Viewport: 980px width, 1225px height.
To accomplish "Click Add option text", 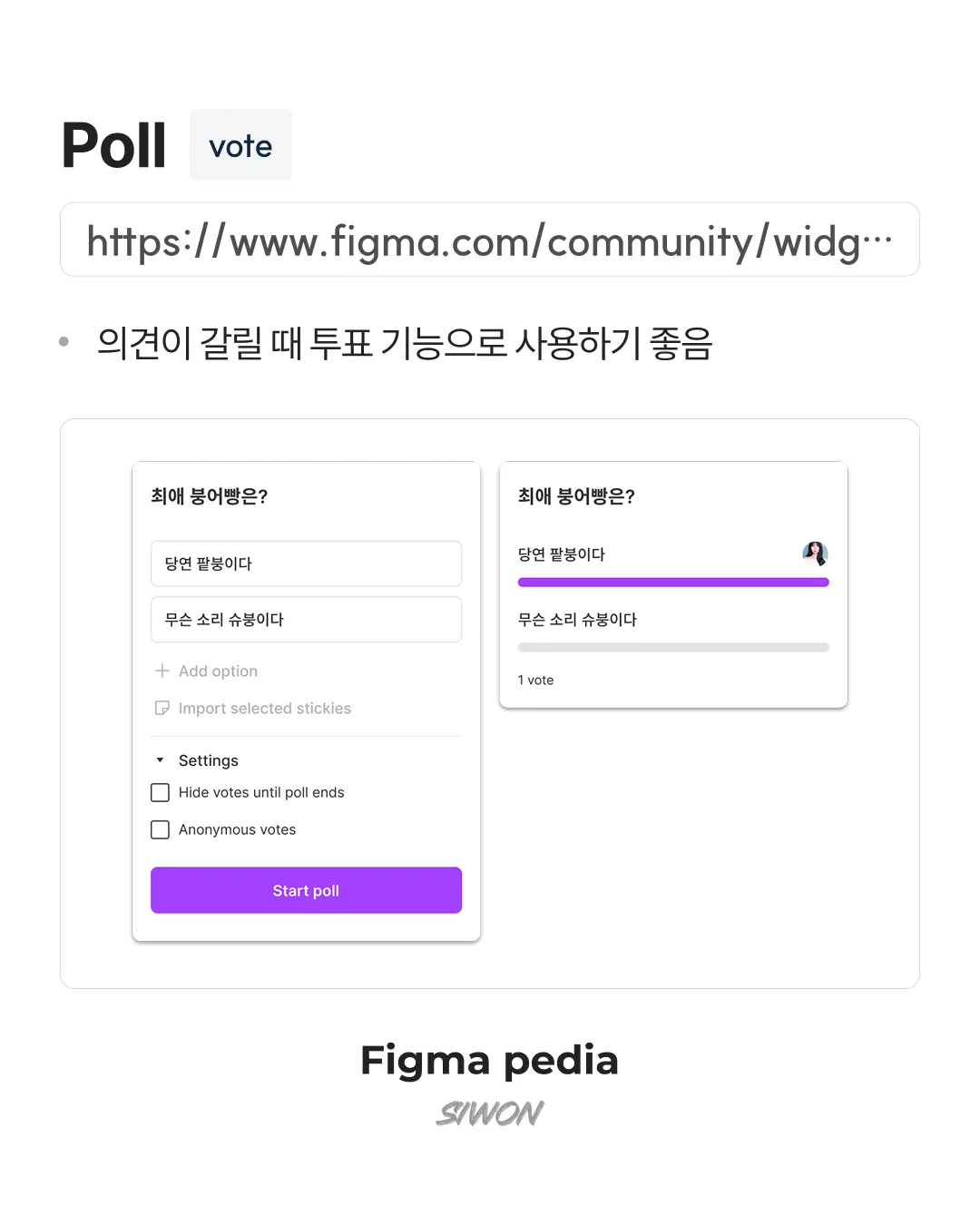I will [218, 671].
